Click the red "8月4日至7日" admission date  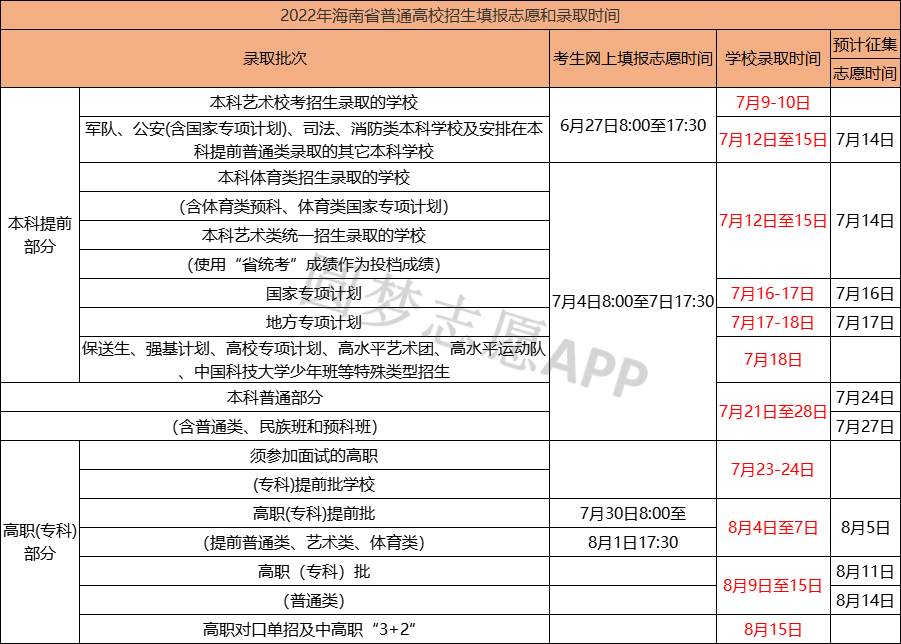(773, 528)
